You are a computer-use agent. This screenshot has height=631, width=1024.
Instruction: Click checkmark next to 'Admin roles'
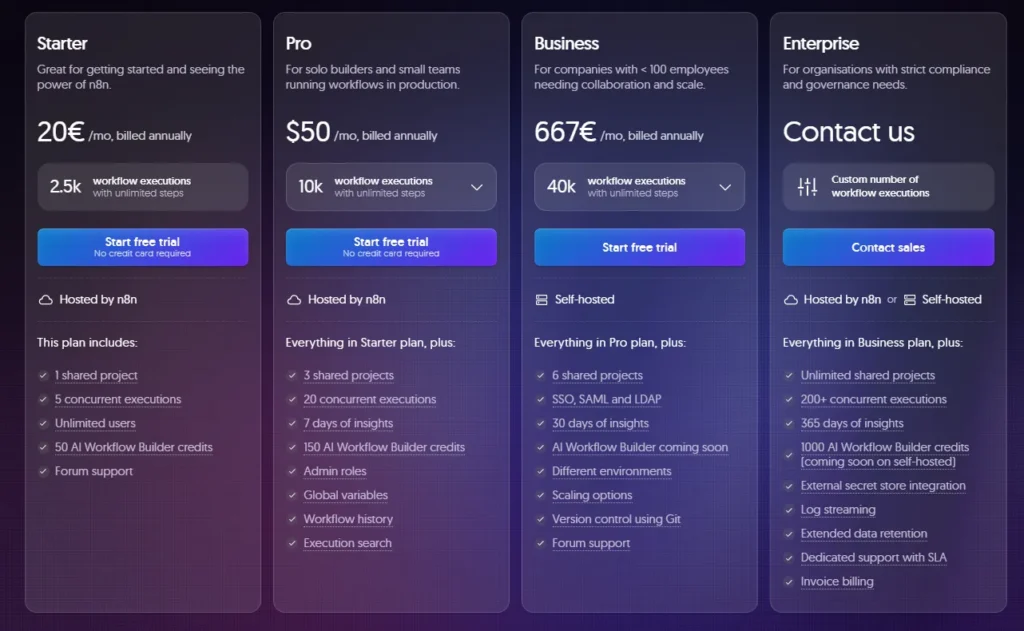(x=292, y=471)
